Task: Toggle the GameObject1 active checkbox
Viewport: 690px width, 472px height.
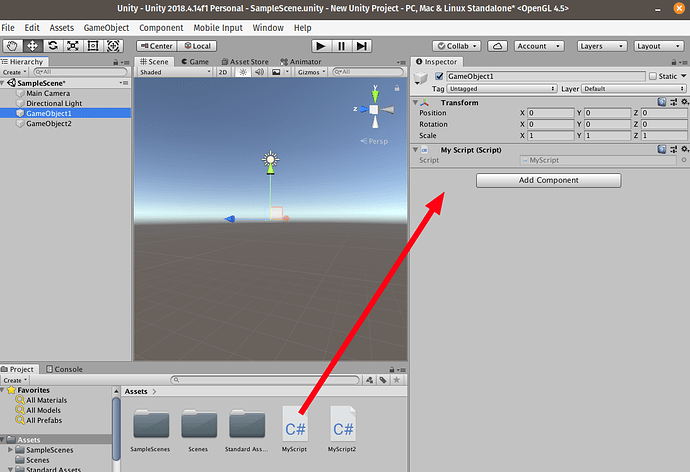Action: (x=439, y=76)
